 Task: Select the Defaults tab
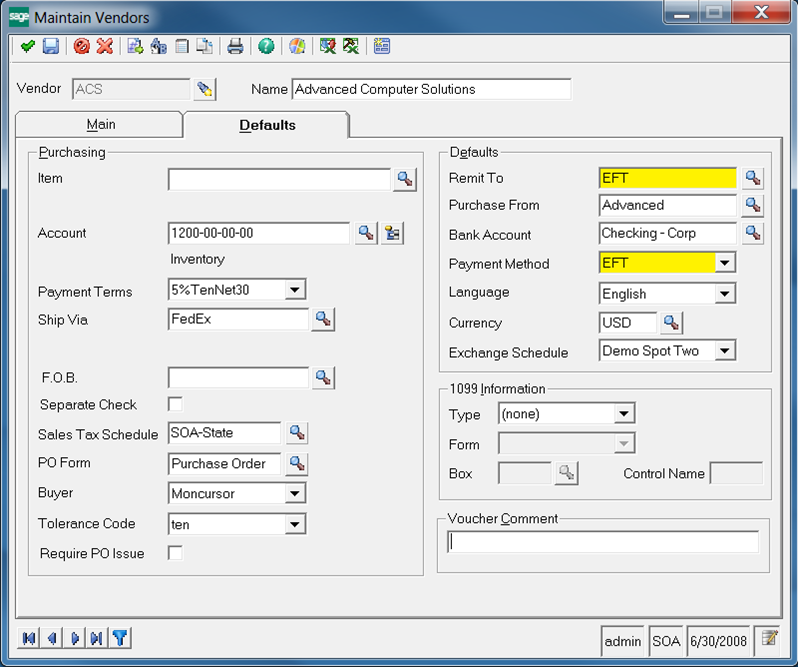coord(267,125)
